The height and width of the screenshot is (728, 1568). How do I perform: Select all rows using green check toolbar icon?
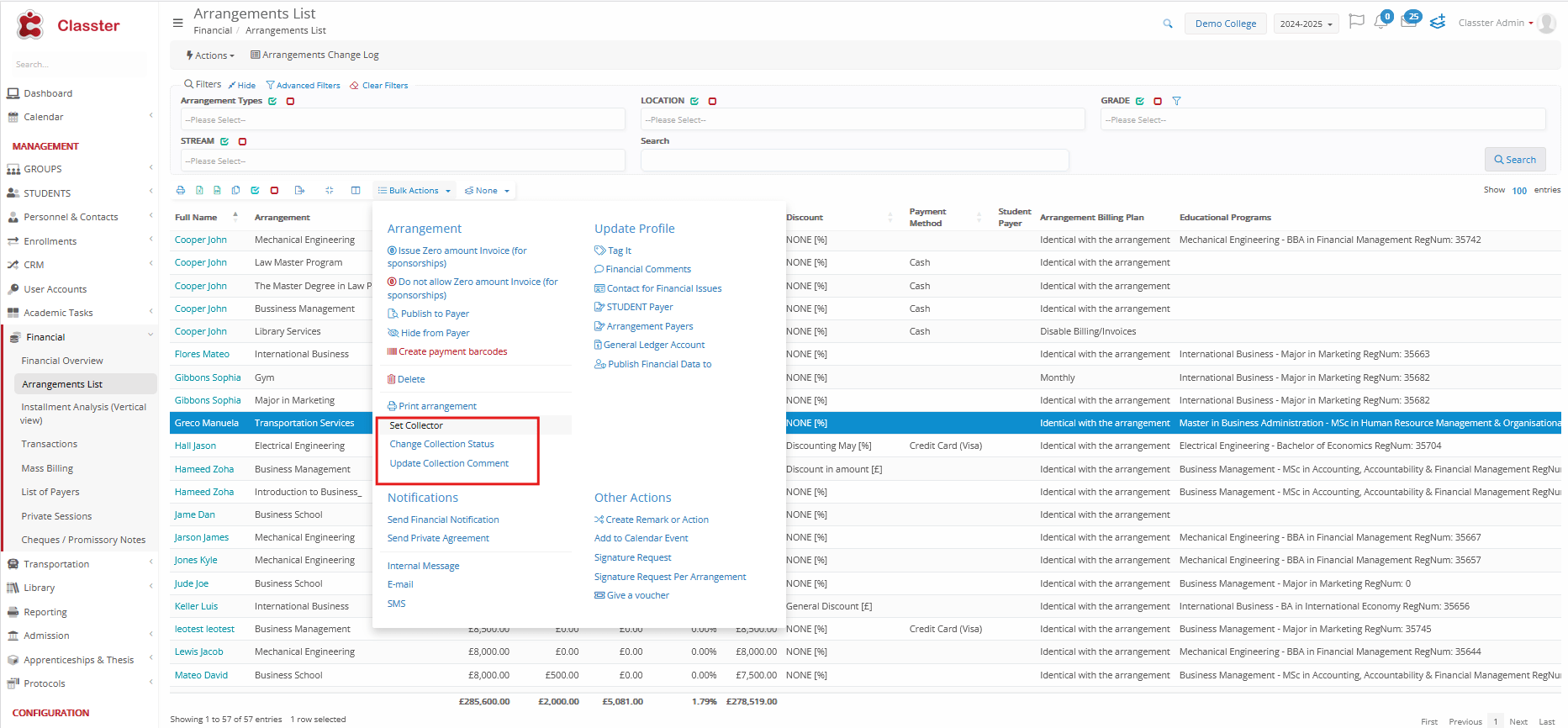[x=255, y=191]
